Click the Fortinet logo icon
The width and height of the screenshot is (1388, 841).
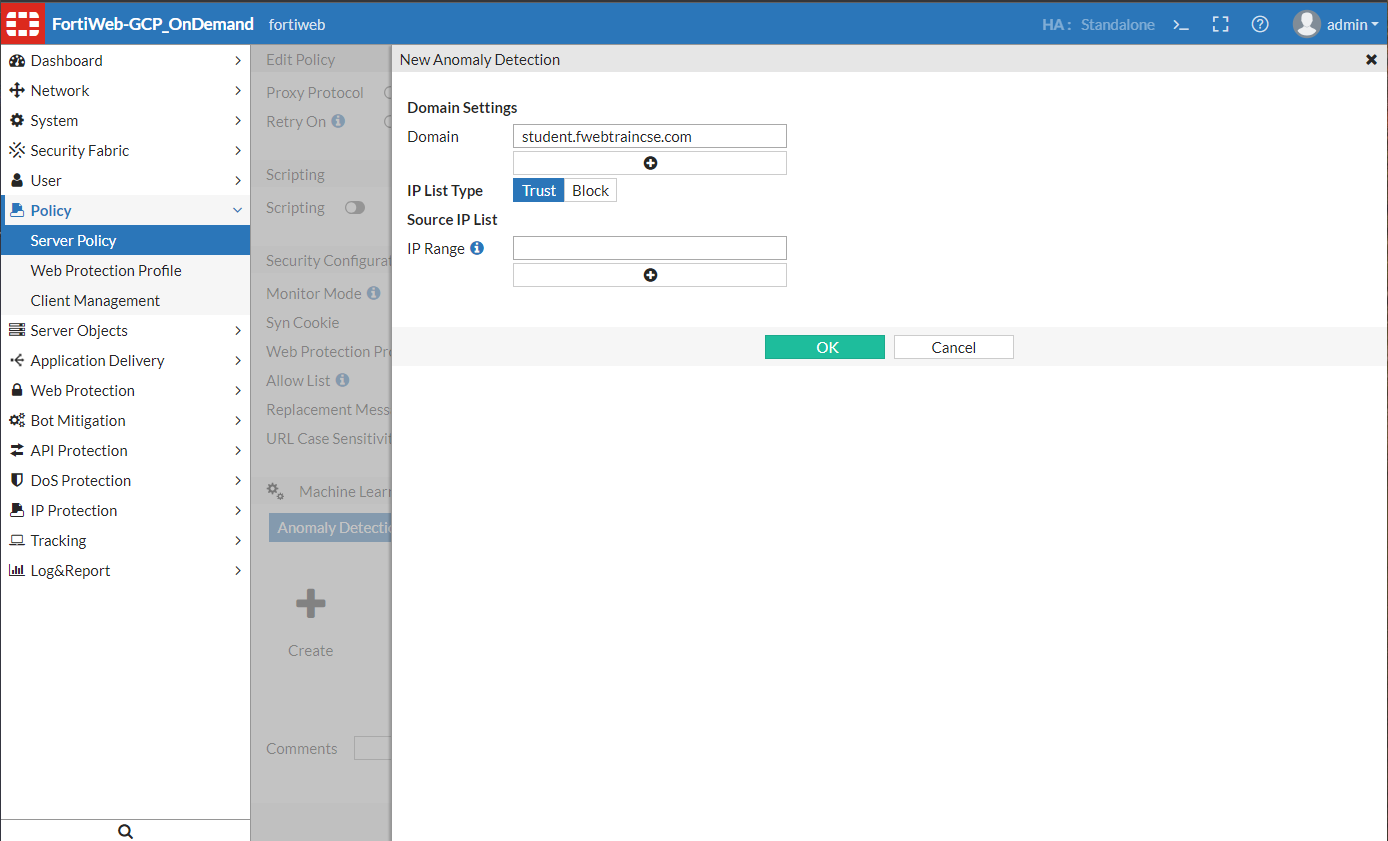[22, 23]
